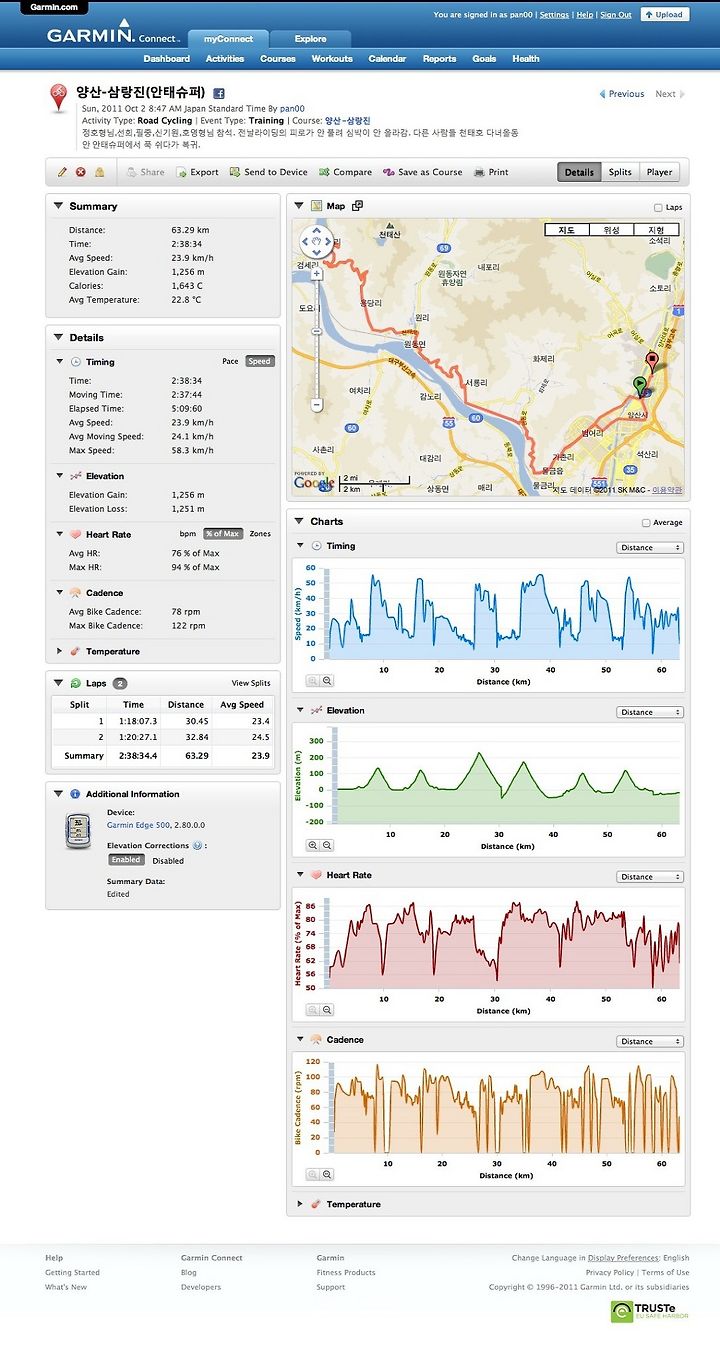Zoom out on the map with minus
Image resolution: width=720 pixels, height=1364 pixels.
(x=316, y=405)
